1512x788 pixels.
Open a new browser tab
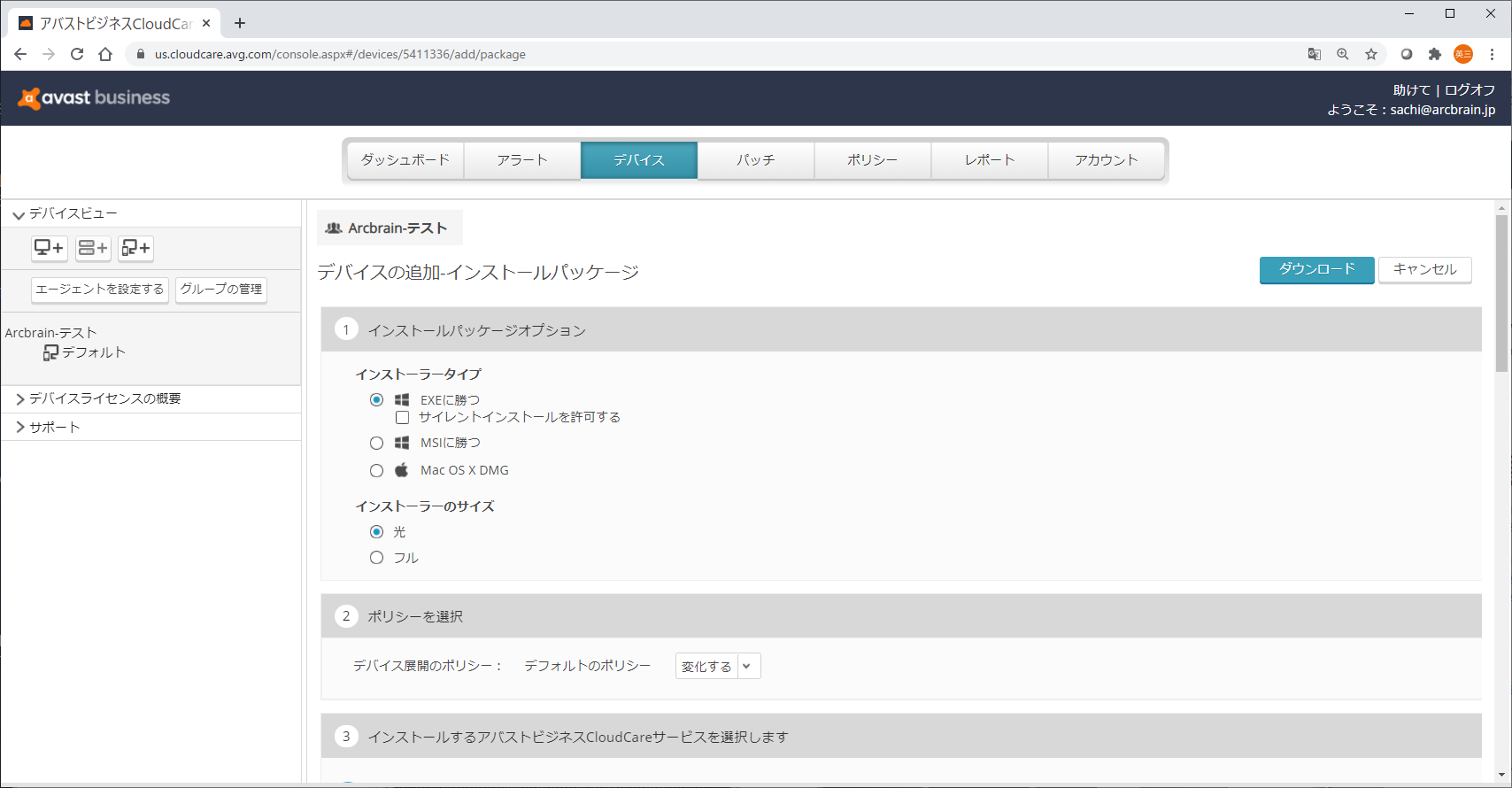[240, 23]
